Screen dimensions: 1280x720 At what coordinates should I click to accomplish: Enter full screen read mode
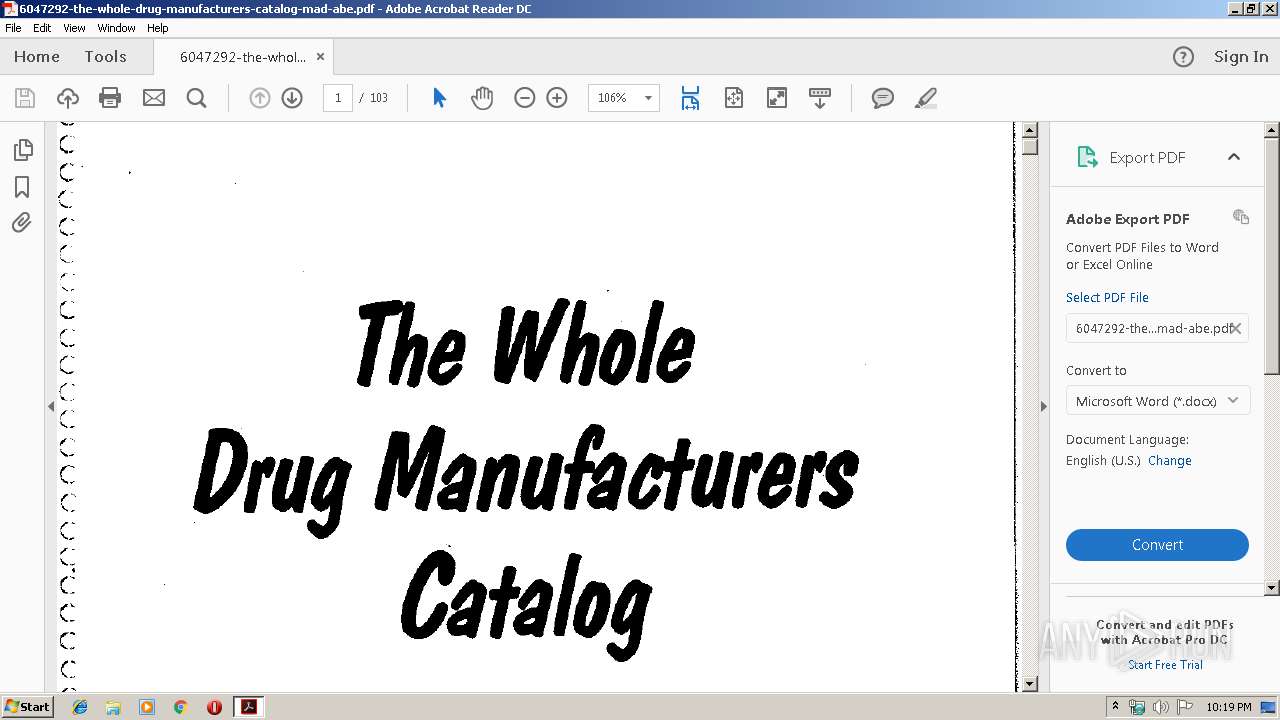pos(777,98)
